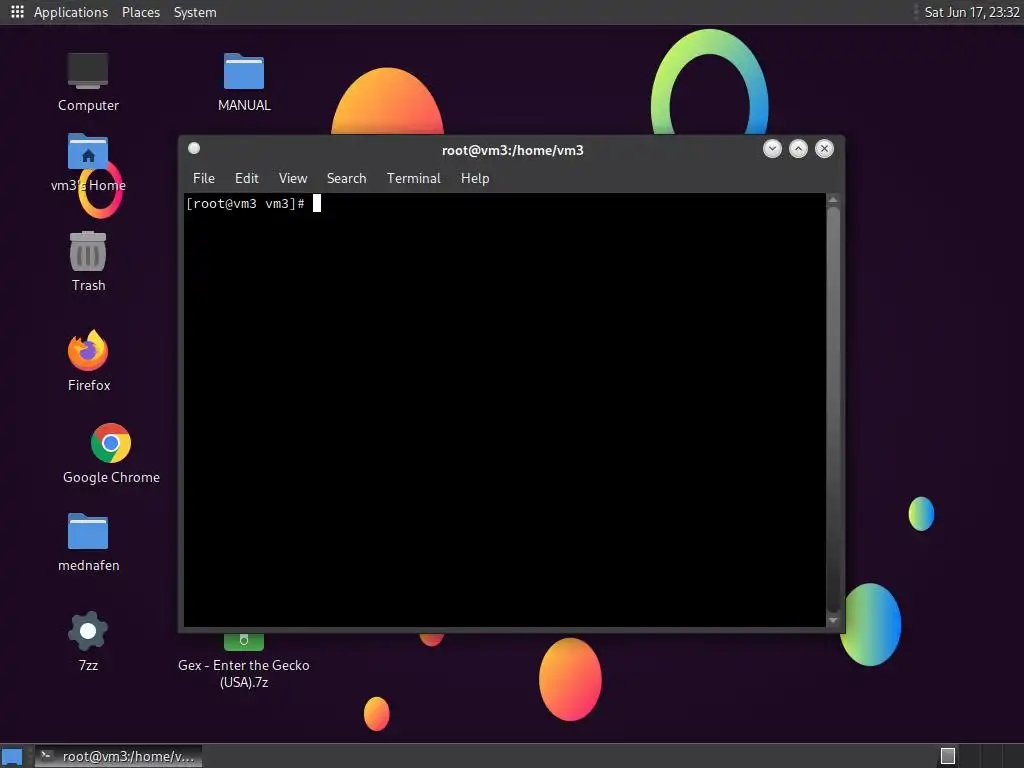Click the terminal title root@vm3:/home/vm3
Image resolution: width=1024 pixels, height=768 pixels.
[513, 150]
